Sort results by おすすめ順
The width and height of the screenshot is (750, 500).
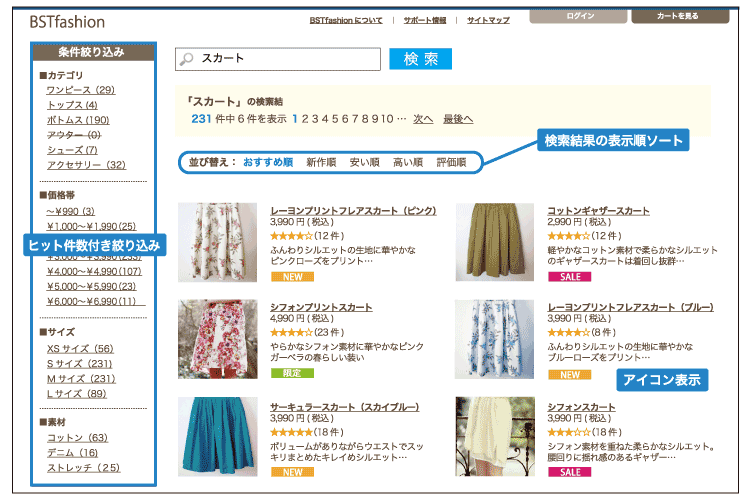coord(268,162)
